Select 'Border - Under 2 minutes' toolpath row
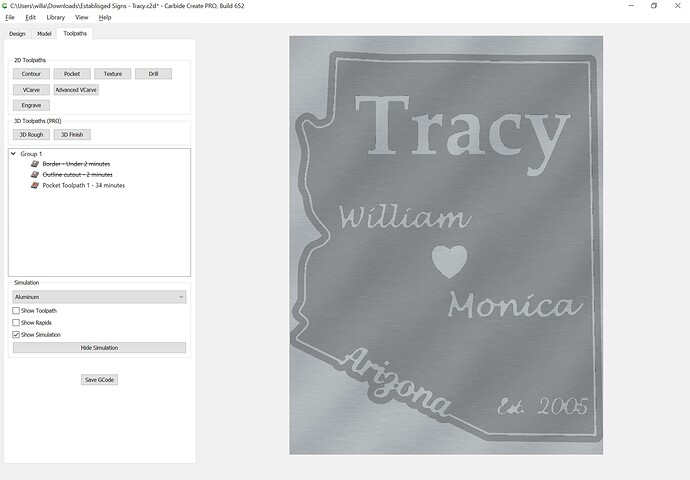Screen dimensions: 690x480 [x=76, y=164]
